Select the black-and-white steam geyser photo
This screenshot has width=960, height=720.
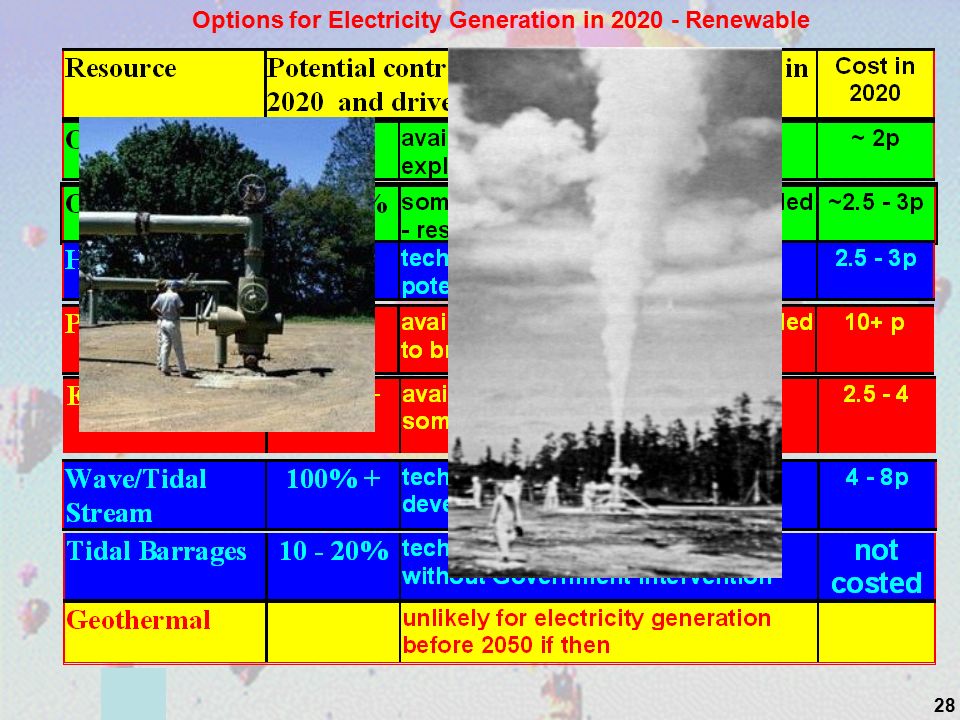tap(615, 313)
